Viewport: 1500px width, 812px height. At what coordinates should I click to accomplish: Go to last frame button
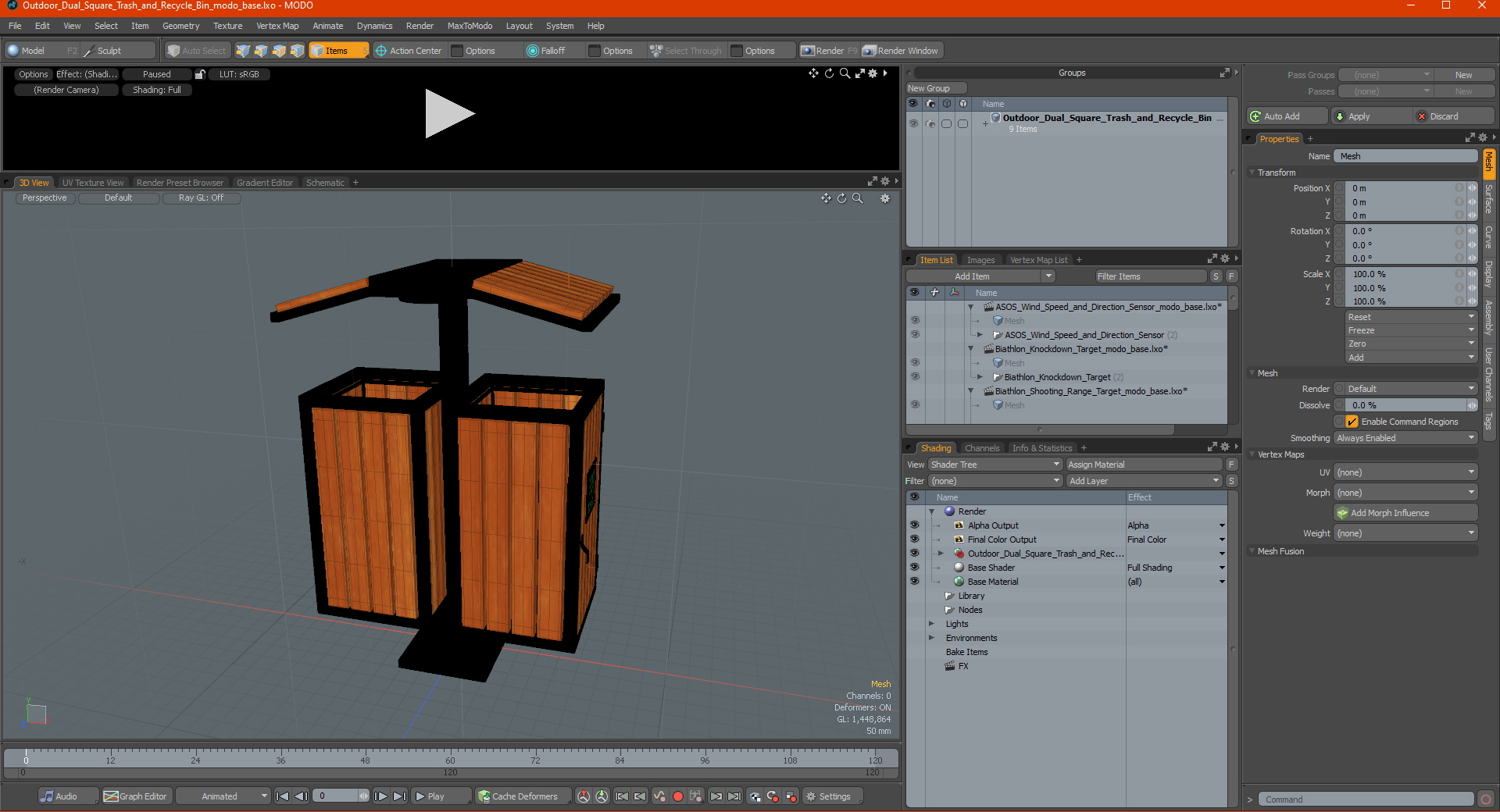coord(399,796)
